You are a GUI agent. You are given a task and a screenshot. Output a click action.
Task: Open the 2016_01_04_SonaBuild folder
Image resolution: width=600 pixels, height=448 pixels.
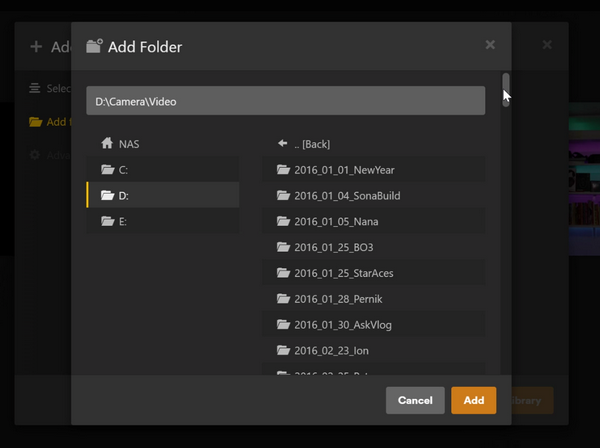(346, 196)
